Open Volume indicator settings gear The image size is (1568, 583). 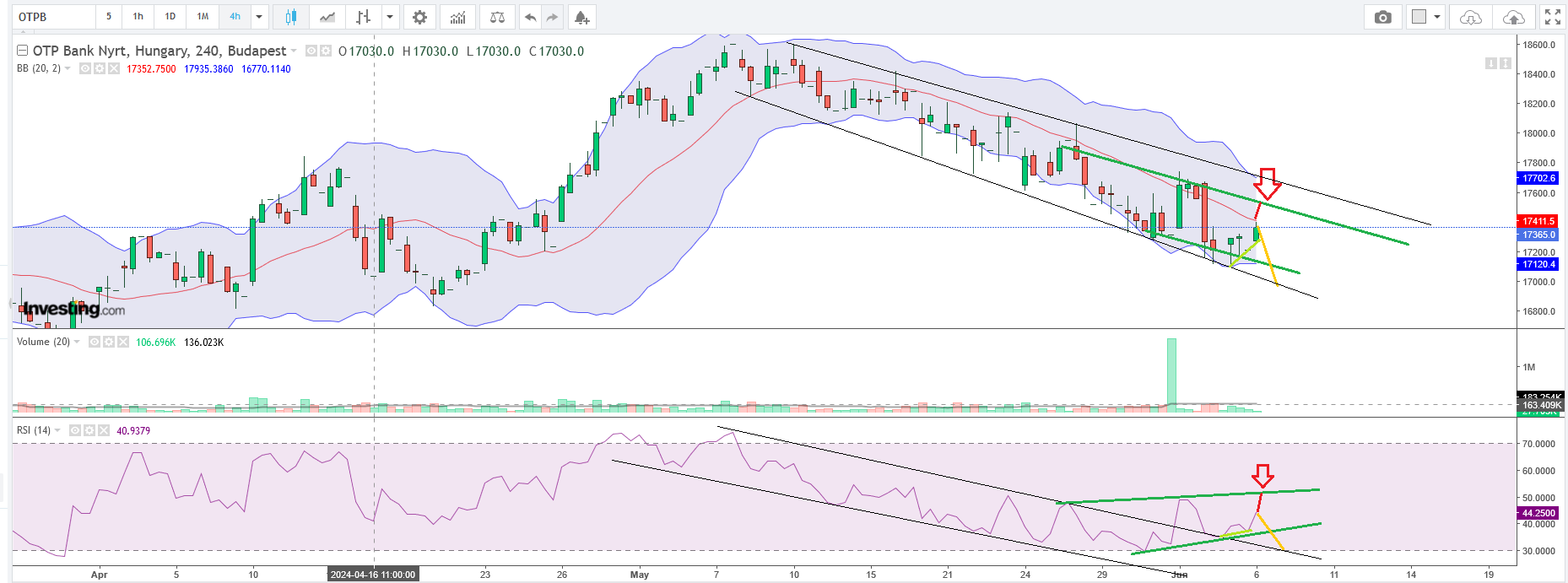[109, 342]
